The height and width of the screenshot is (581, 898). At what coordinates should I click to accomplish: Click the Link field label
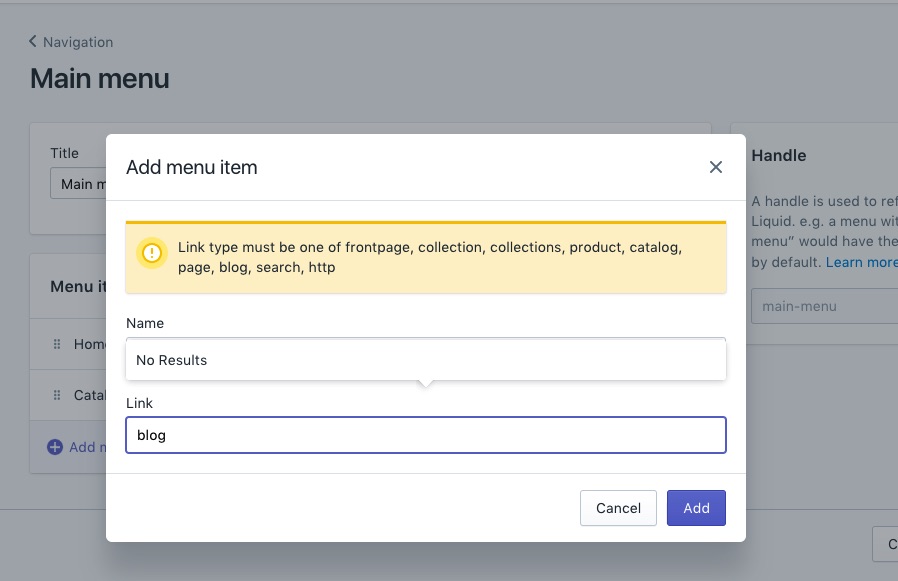(139, 403)
